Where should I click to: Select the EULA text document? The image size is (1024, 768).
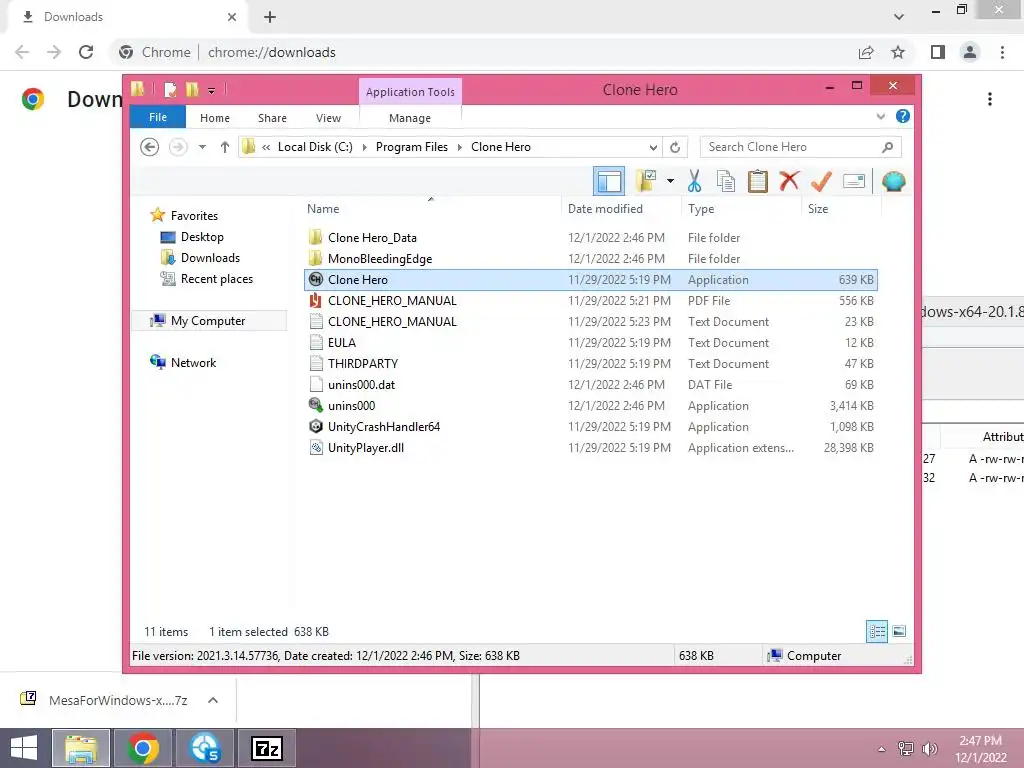(x=591, y=342)
